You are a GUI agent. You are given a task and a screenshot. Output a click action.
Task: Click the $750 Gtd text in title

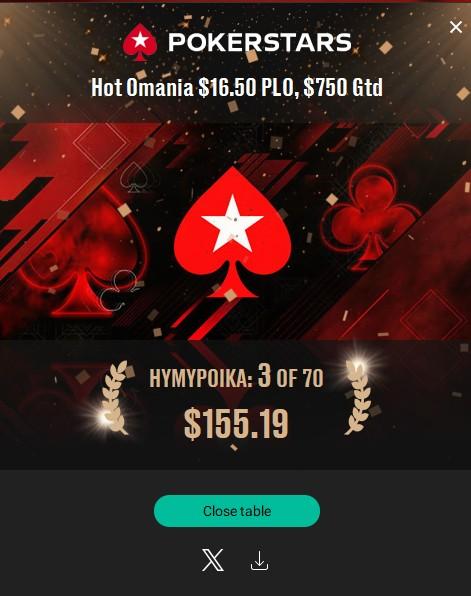[x=343, y=87]
